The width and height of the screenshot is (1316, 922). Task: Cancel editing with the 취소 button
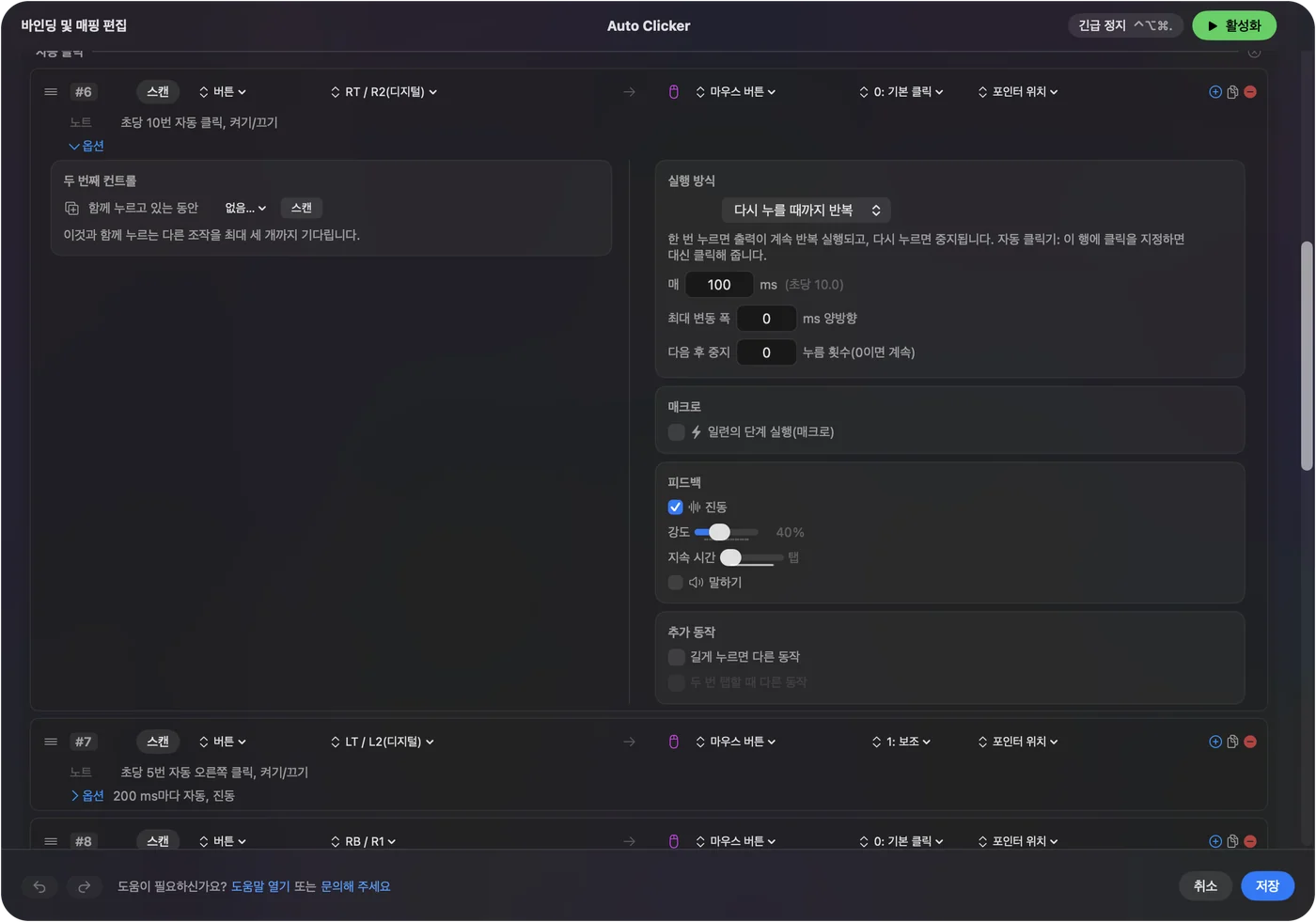click(x=1205, y=886)
